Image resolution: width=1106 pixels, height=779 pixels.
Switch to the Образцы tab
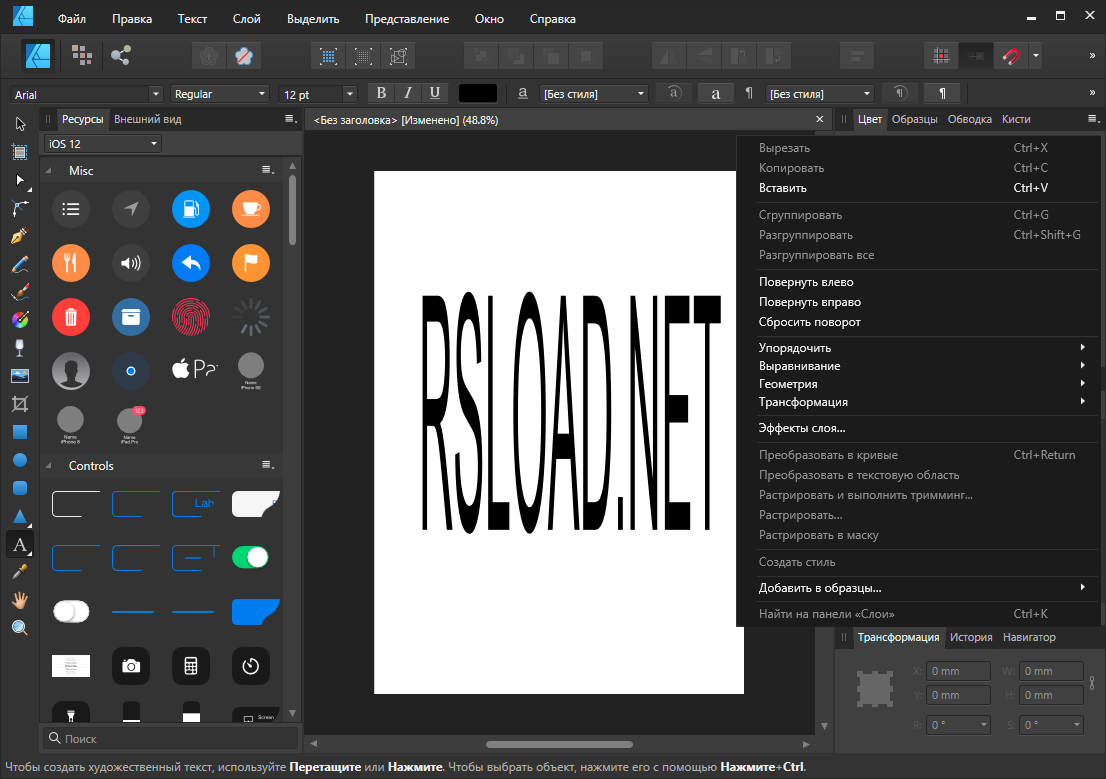914,119
